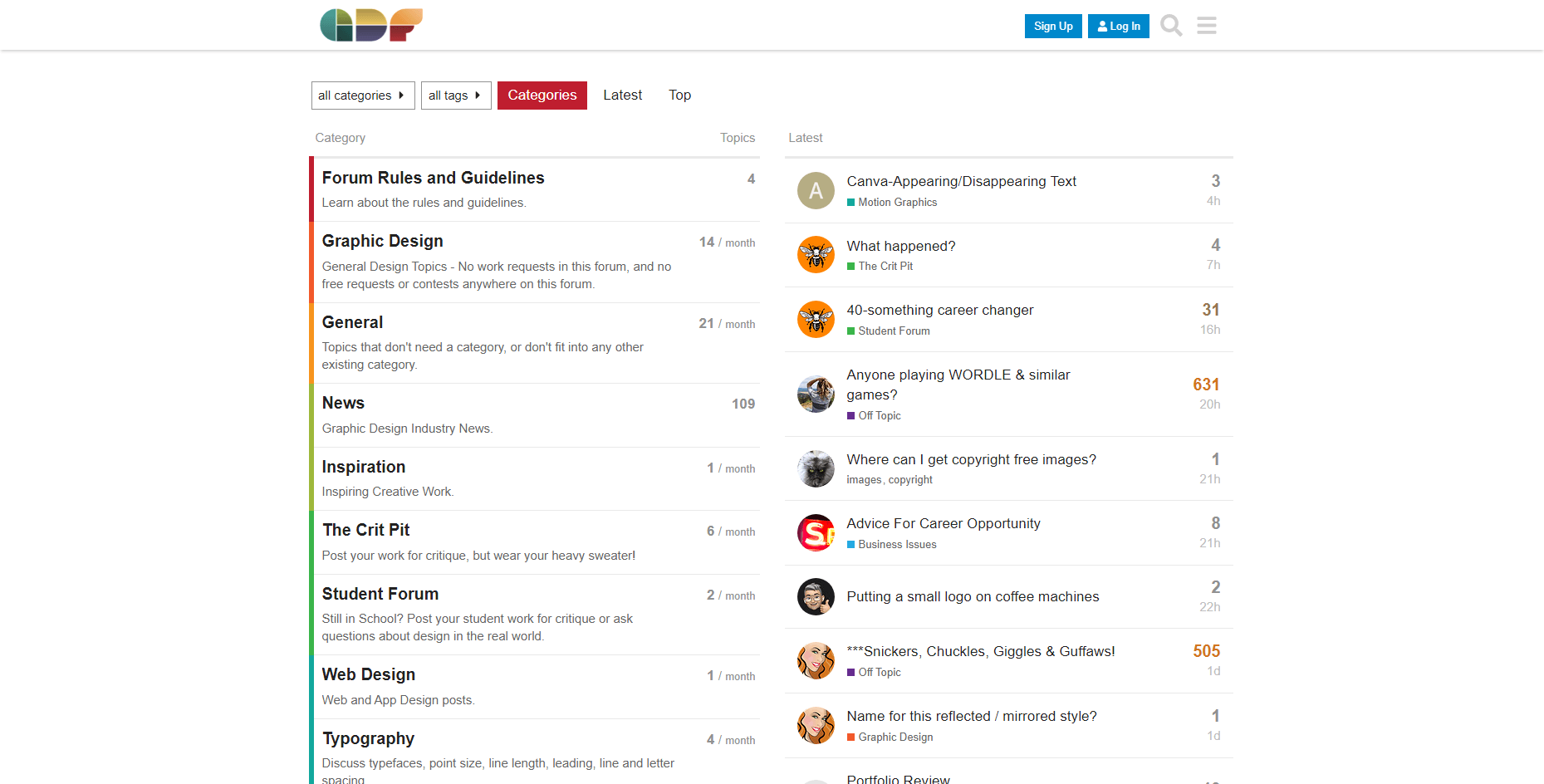The image size is (1544, 784).
Task: Open the forum search
Action: coord(1171,26)
